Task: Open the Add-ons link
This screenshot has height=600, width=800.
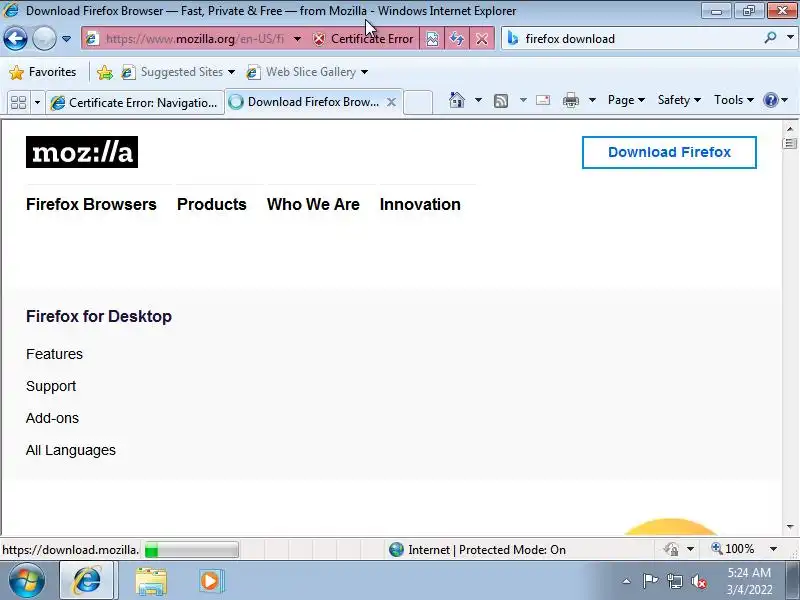Action: [53, 418]
